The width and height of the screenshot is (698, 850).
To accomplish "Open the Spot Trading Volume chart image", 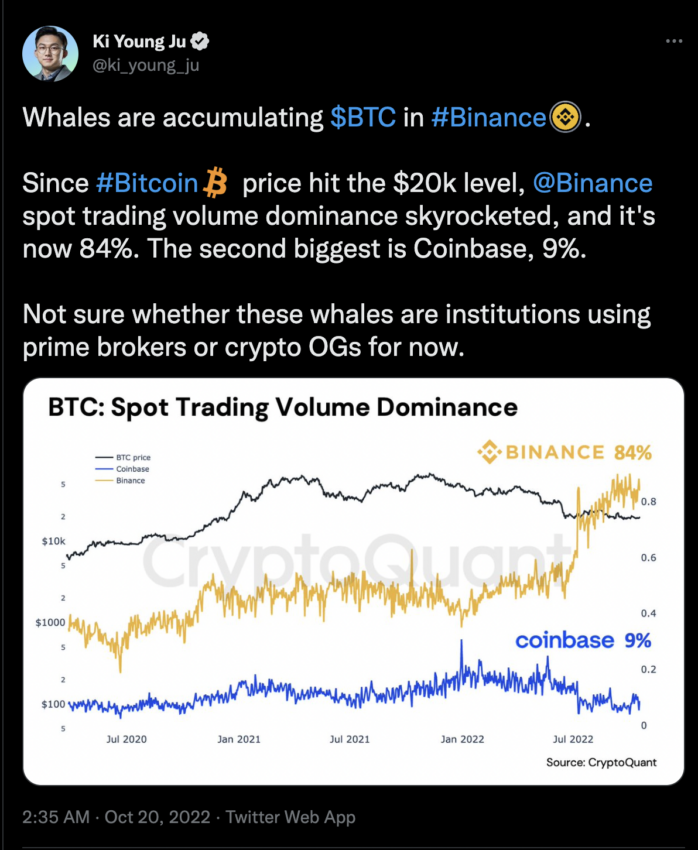I will pyautogui.click(x=353, y=581).
